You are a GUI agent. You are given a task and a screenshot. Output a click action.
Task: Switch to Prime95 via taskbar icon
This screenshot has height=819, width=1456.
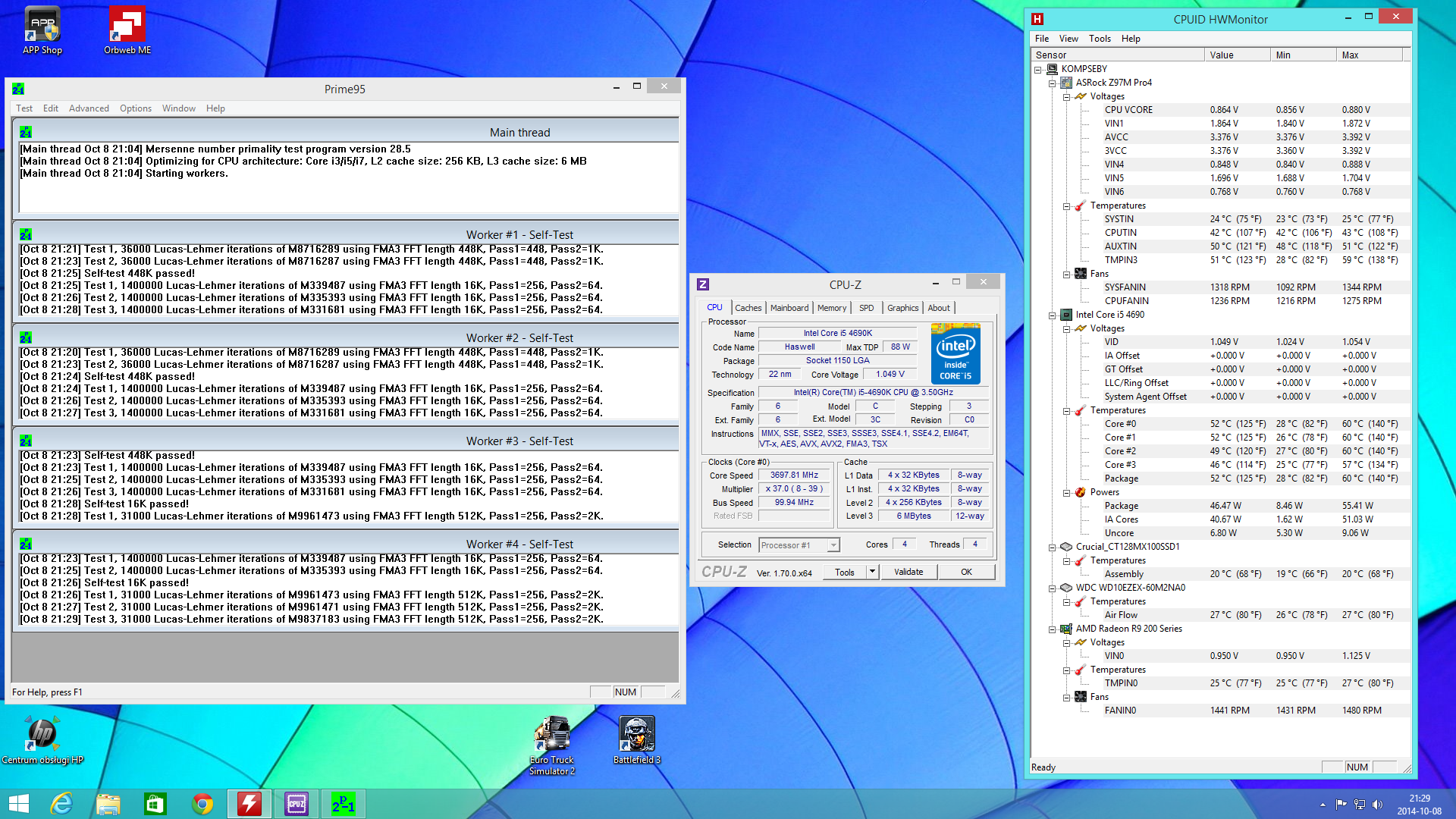click(x=344, y=804)
